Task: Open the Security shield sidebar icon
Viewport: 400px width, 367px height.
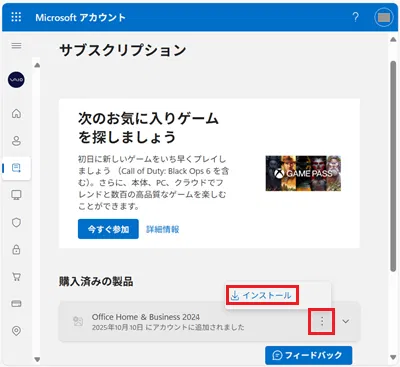Action: point(16,222)
